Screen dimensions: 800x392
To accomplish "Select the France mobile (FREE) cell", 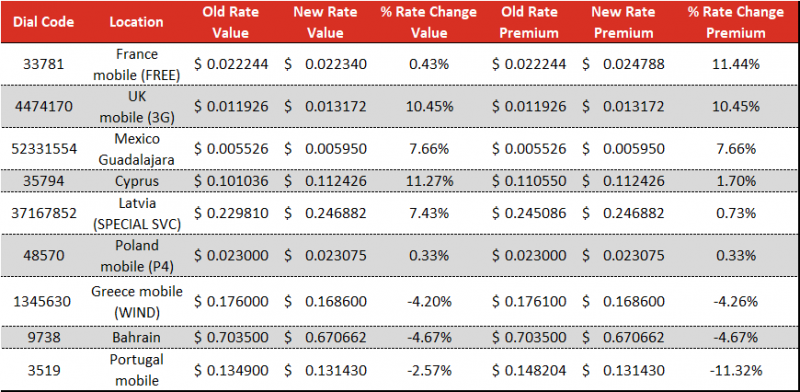I will (137, 64).
